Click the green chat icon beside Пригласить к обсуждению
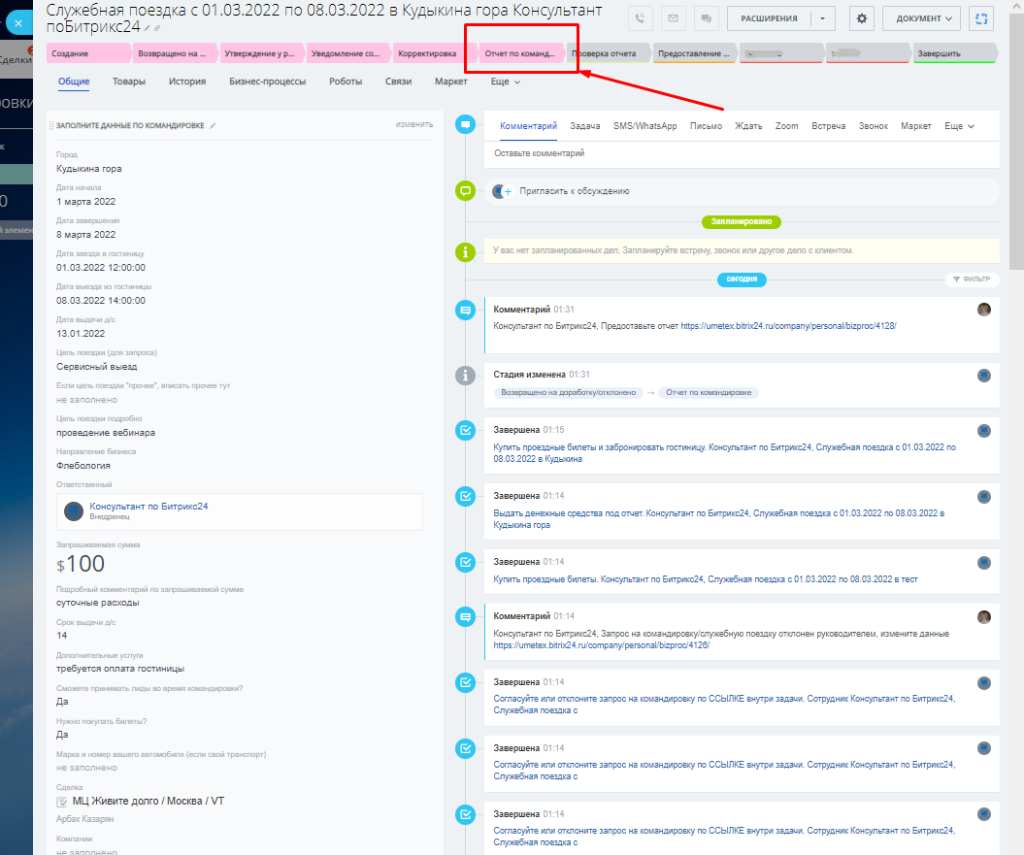The height and width of the screenshot is (855, 1024). point(465,191)
